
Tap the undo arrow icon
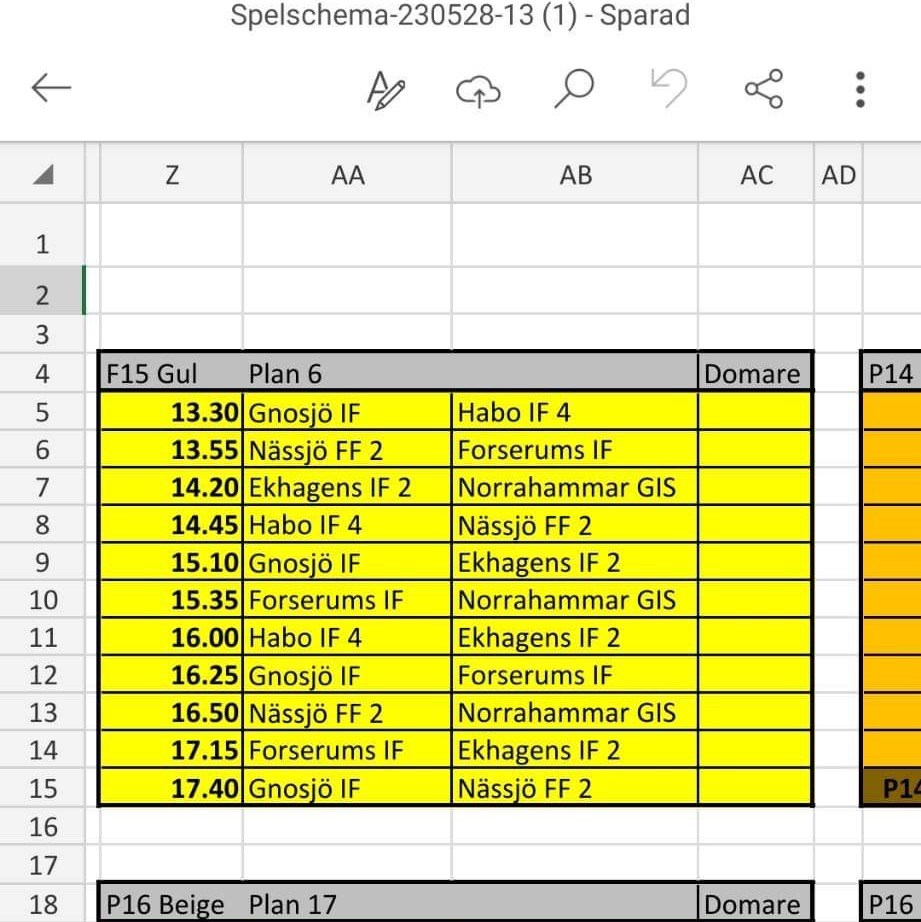pyautogui.click(x=668, y=89)
